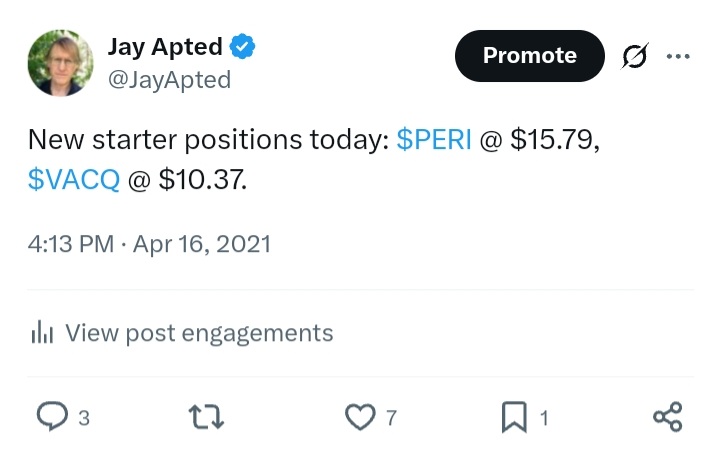Viewport: 720px width, 454px height.
Task: Open the three-dot more options menu
Action: click(x=678, y=56)
